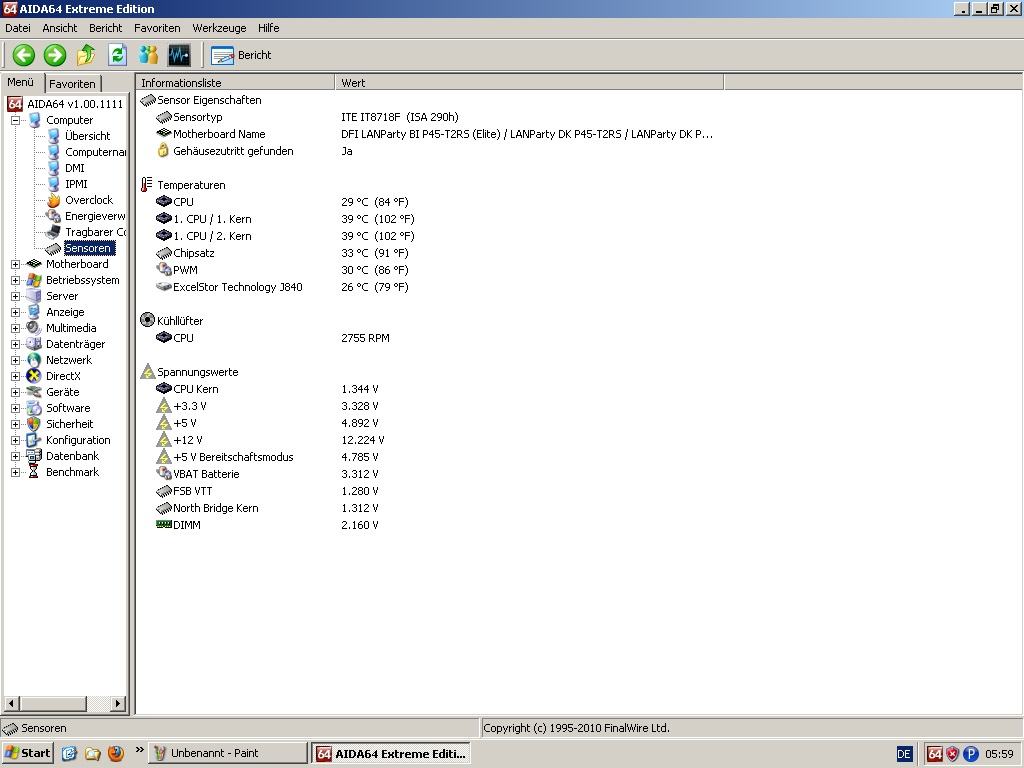Expand the Betriebssystem tree node
This screenshot has height=768, width=1024.
pos(15,280)
